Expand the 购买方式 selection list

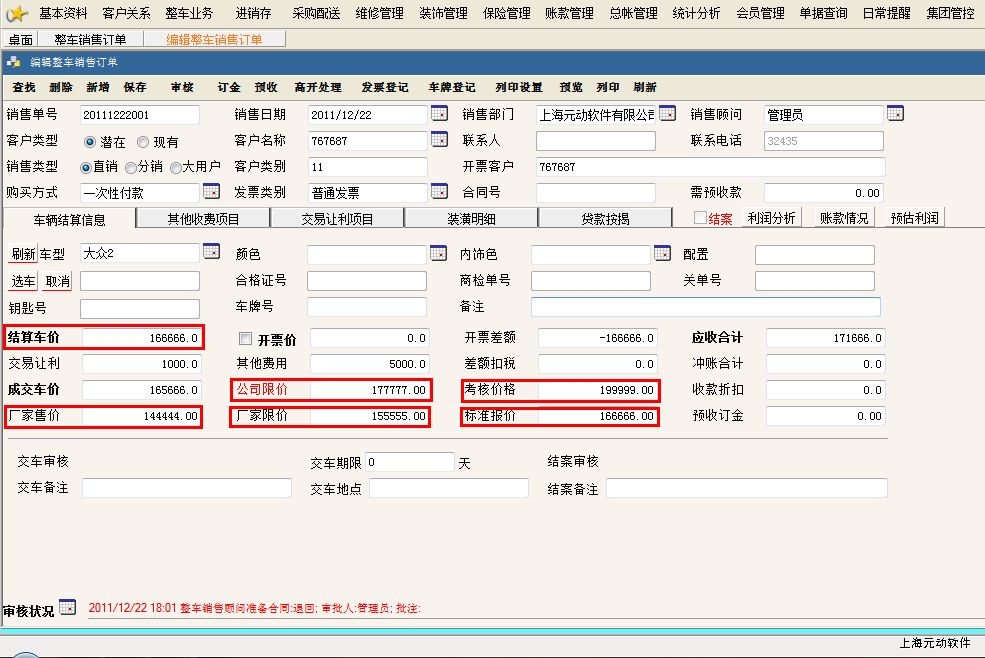(x=211, y=191)
